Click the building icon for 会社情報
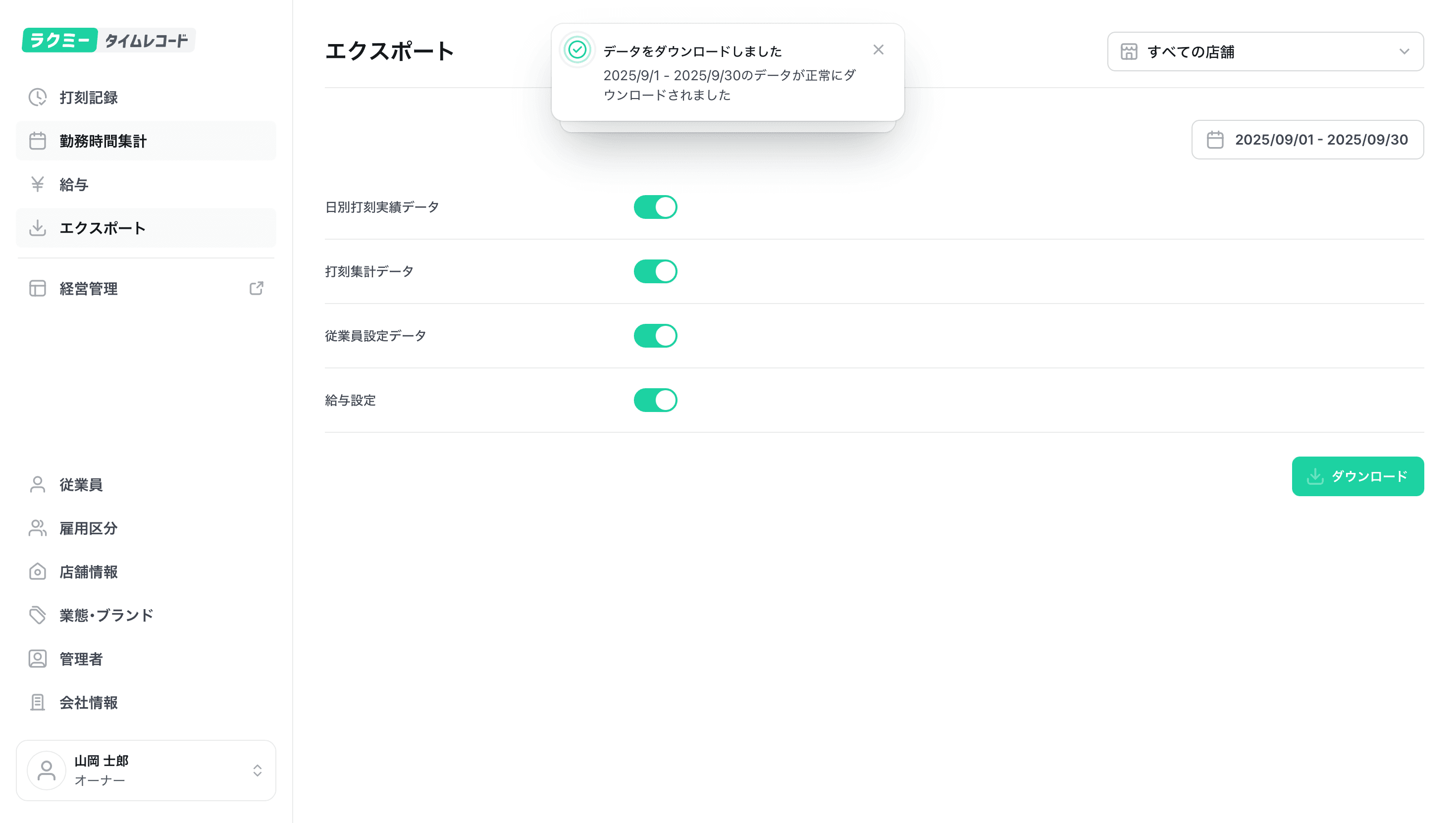1456x823 pixels. (x=37, y=702)
